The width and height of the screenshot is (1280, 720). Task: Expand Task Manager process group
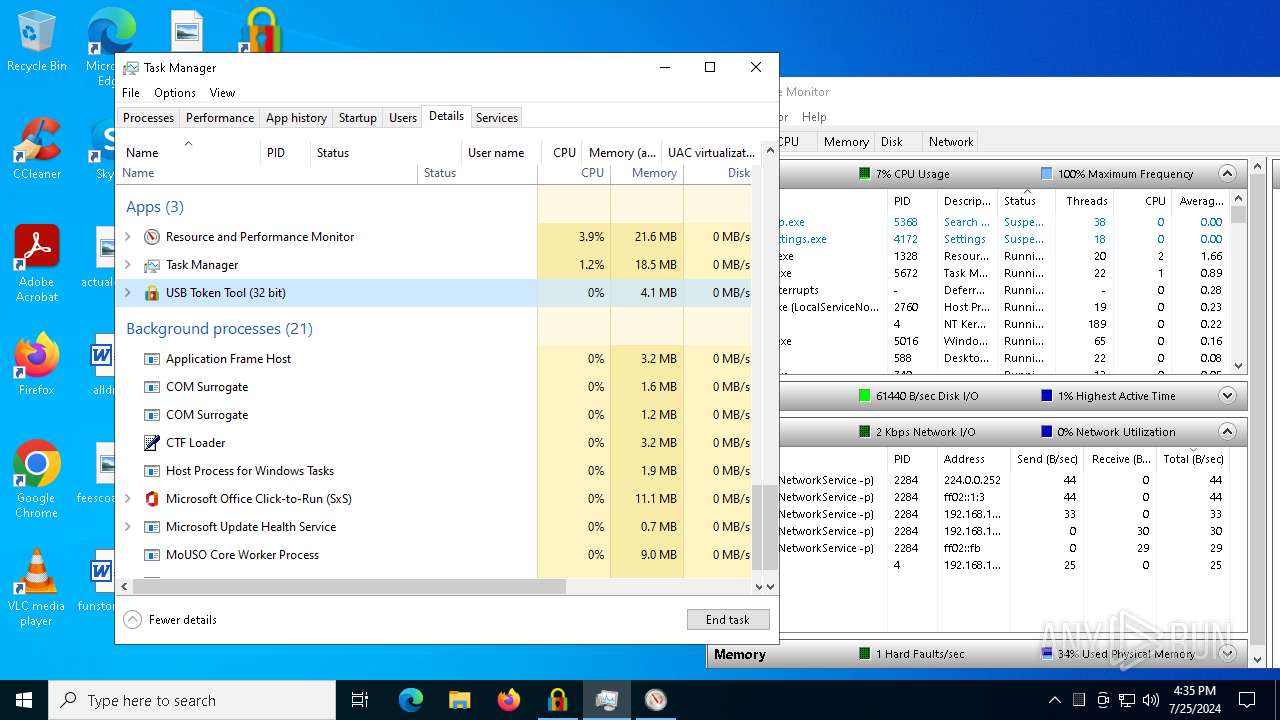coord(127,265)
